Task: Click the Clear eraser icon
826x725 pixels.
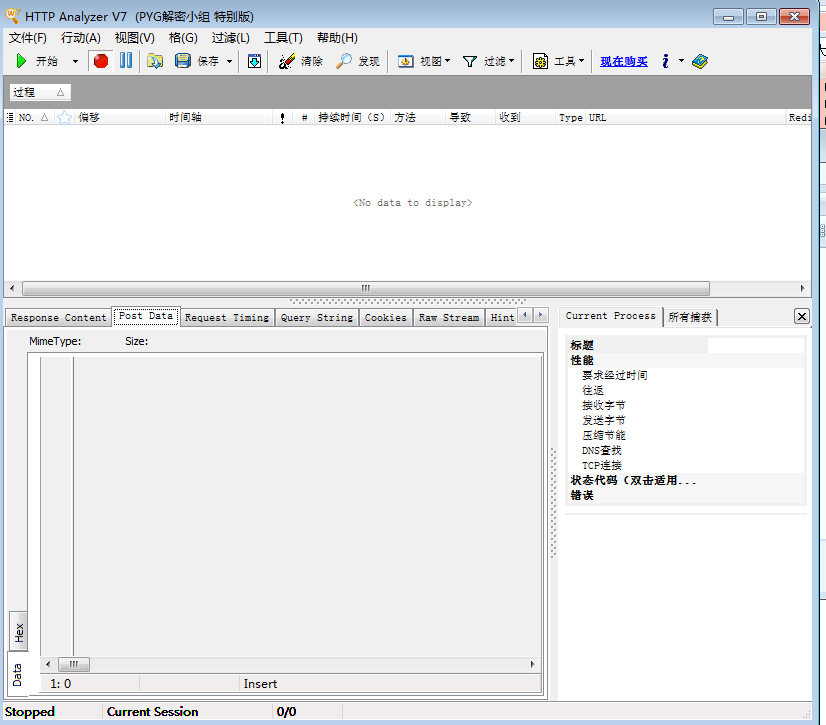Action: (287, 61)
